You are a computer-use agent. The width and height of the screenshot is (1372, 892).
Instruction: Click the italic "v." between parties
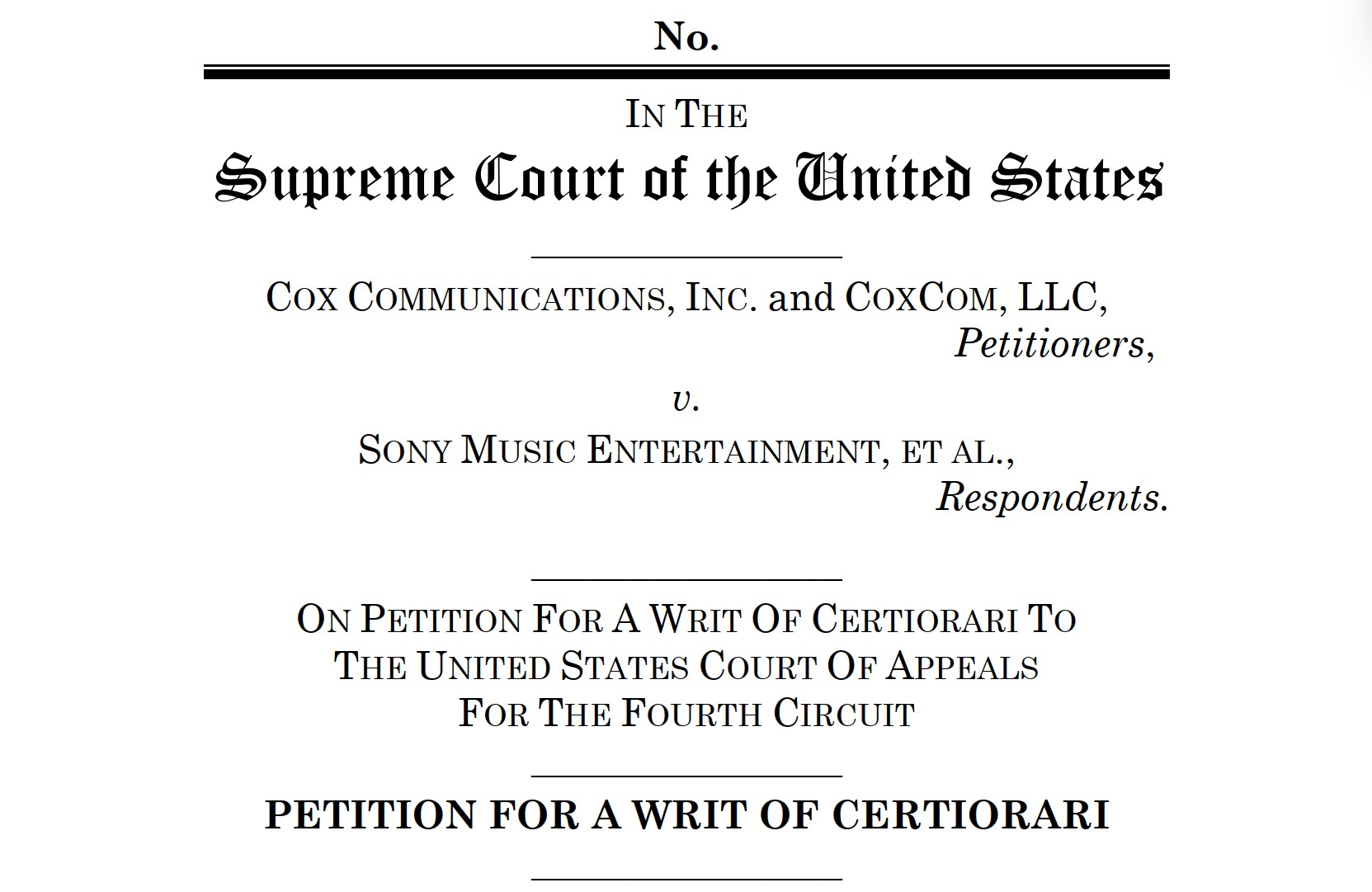pyautogui.click(x=686, y=399)
